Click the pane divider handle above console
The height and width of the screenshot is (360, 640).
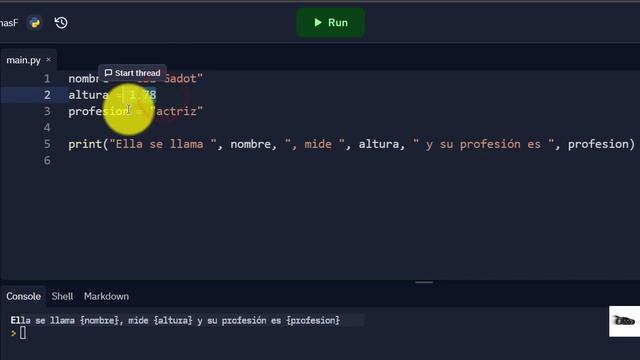424,282
